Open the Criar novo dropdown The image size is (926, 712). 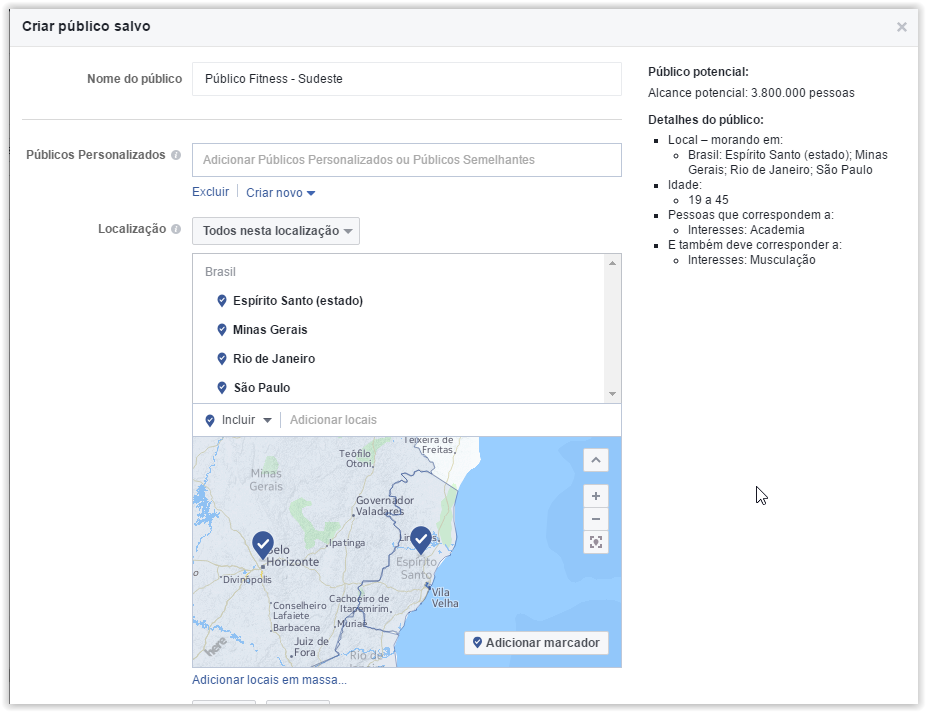[281, 192]
